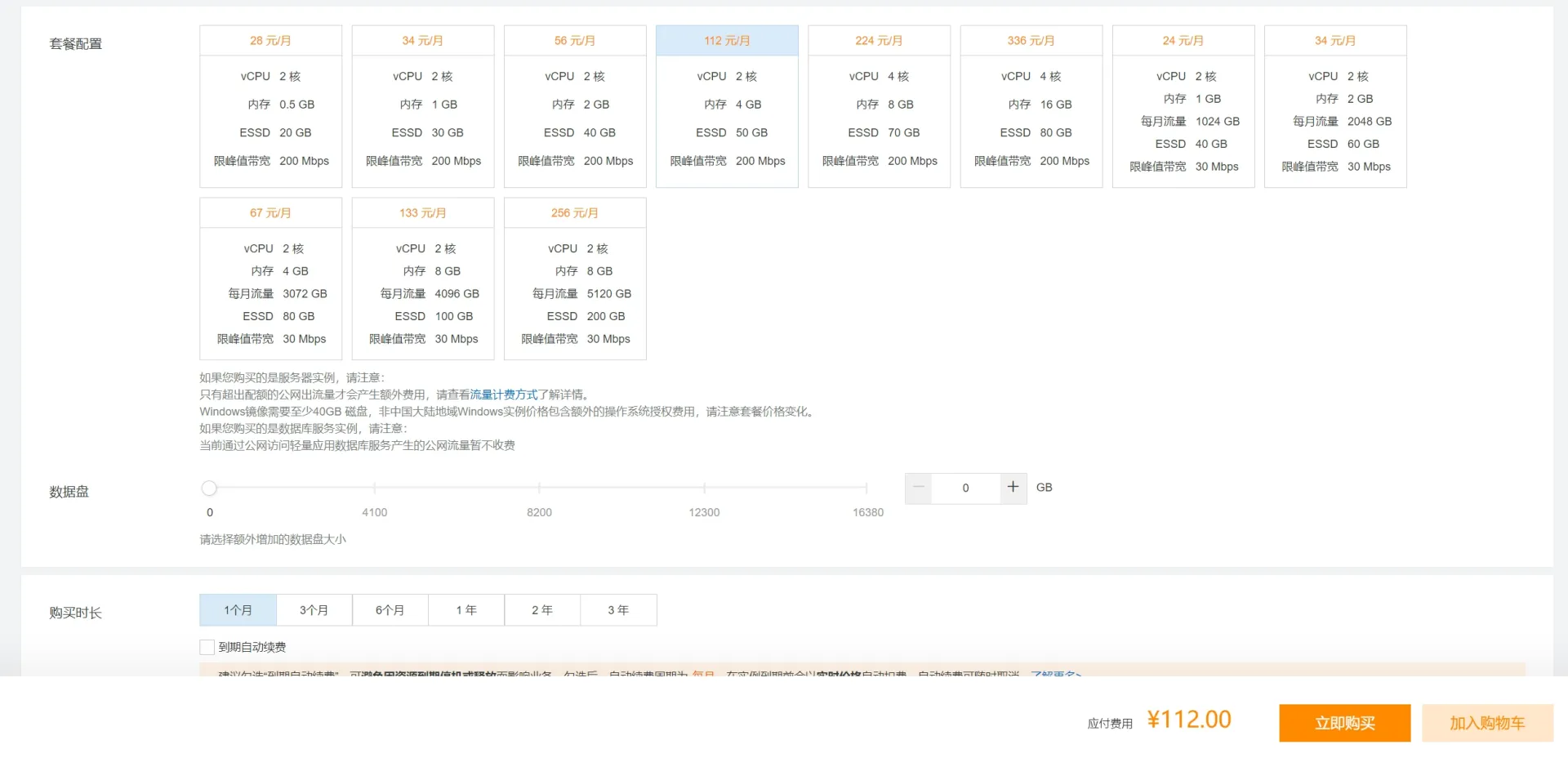Click inside the GB data disk input field
This screenshot has height=767, width=1568.
965,488
